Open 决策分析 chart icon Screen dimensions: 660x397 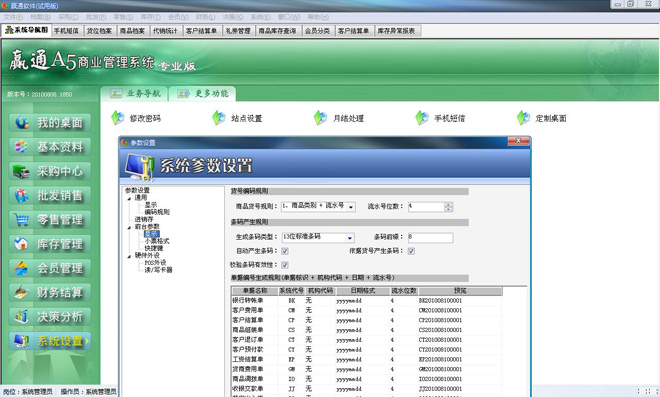point(21,317)
